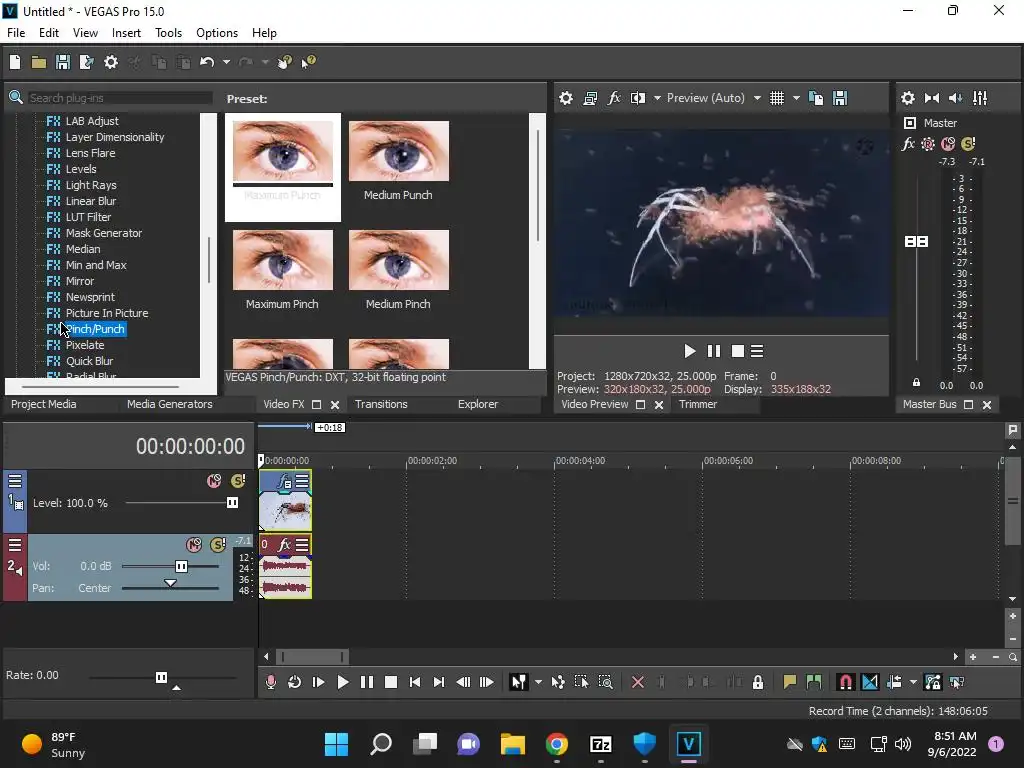1024x768 pixels.
Task: Open preview transport more-options menu
Action: (757, 351)
